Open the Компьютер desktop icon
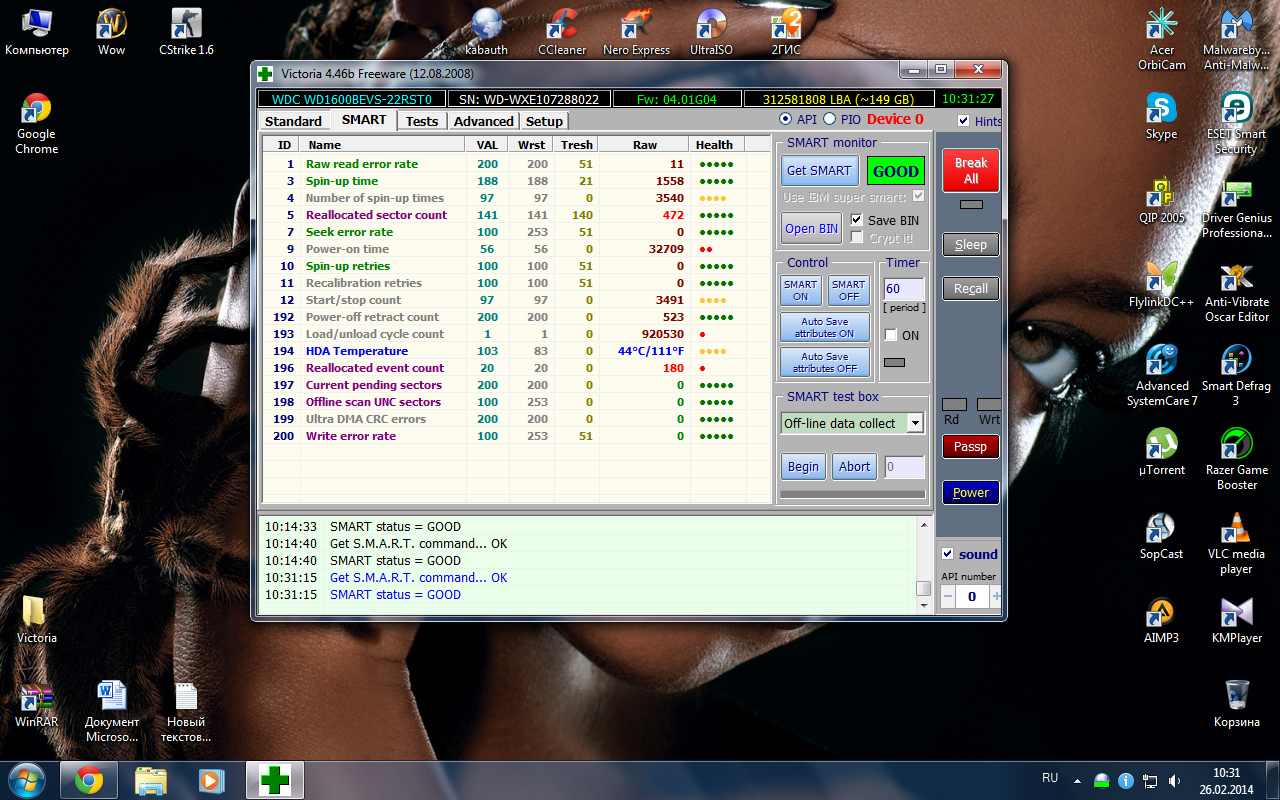This screenshot has height=800, width=1280. [x=37, y=32]
